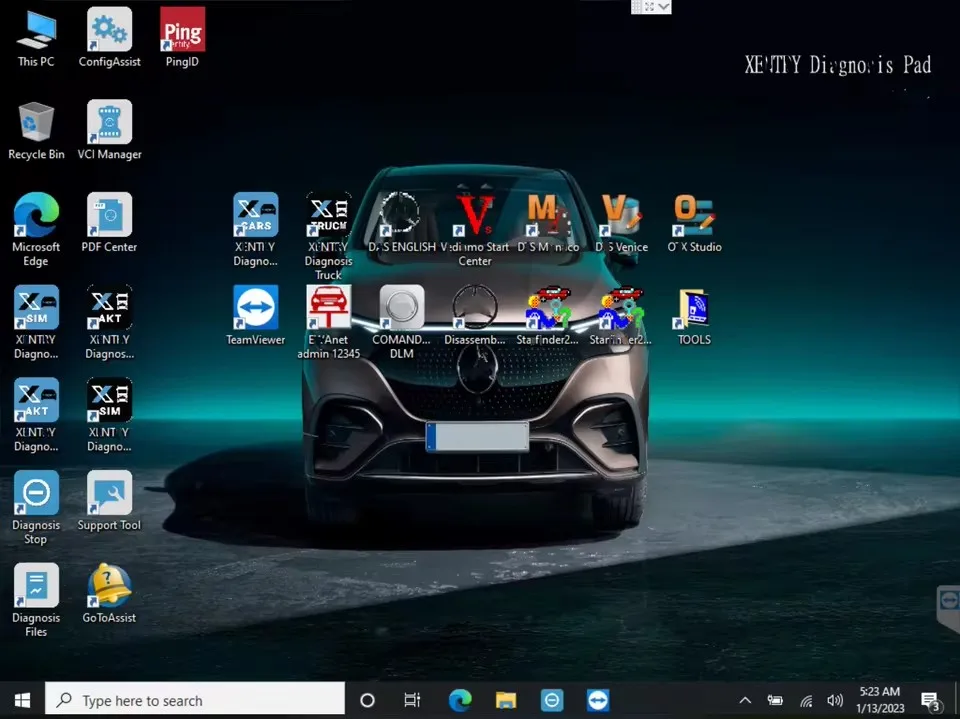960x719 pixels.
Task: Adjust the speaker volume in the taskbar
Action: click(x=835, y=700)
